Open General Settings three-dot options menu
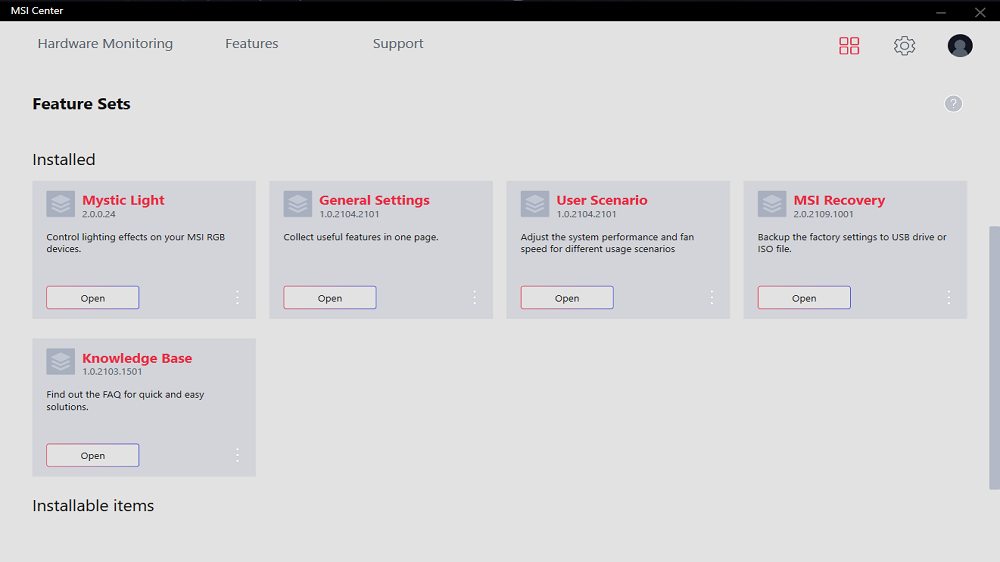1000x562 pixels. [474, 297]
